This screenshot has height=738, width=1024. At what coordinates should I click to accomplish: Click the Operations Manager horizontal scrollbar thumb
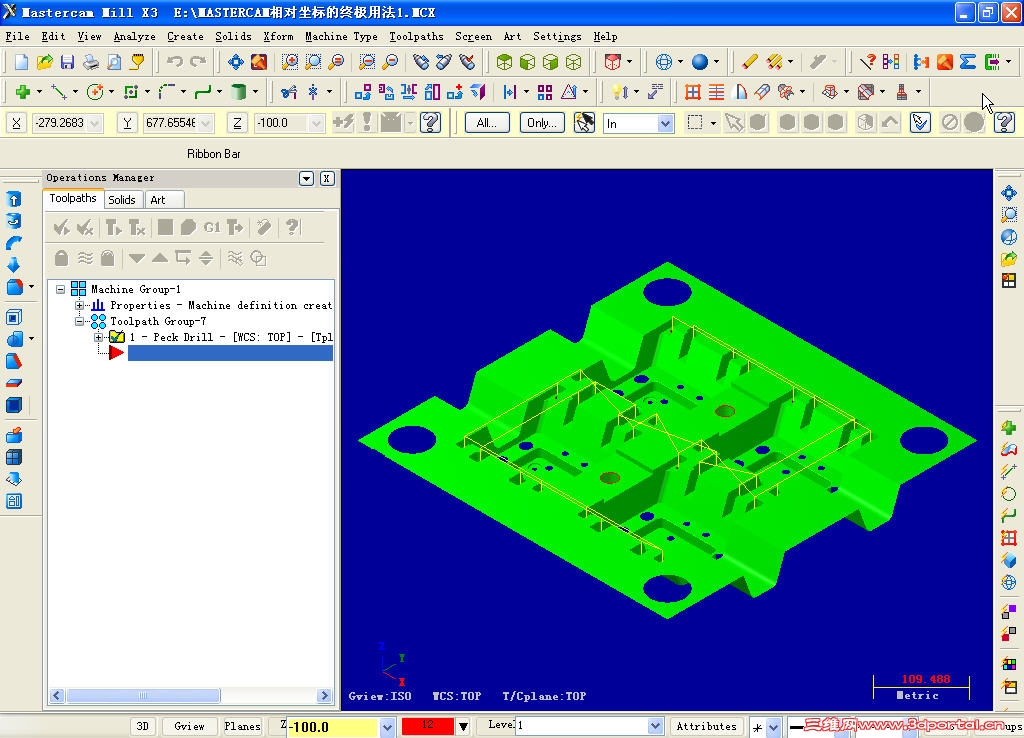(143, 696)
